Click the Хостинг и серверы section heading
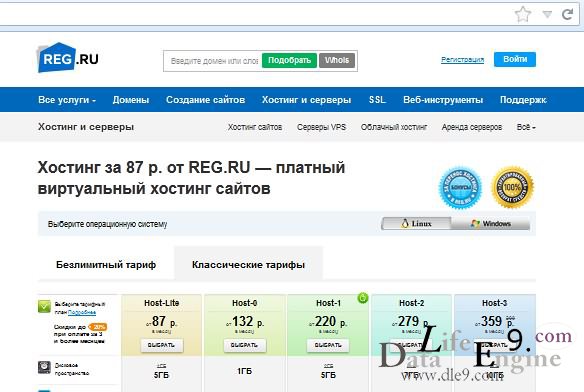 pyautogui.click(x=86, y=127)
